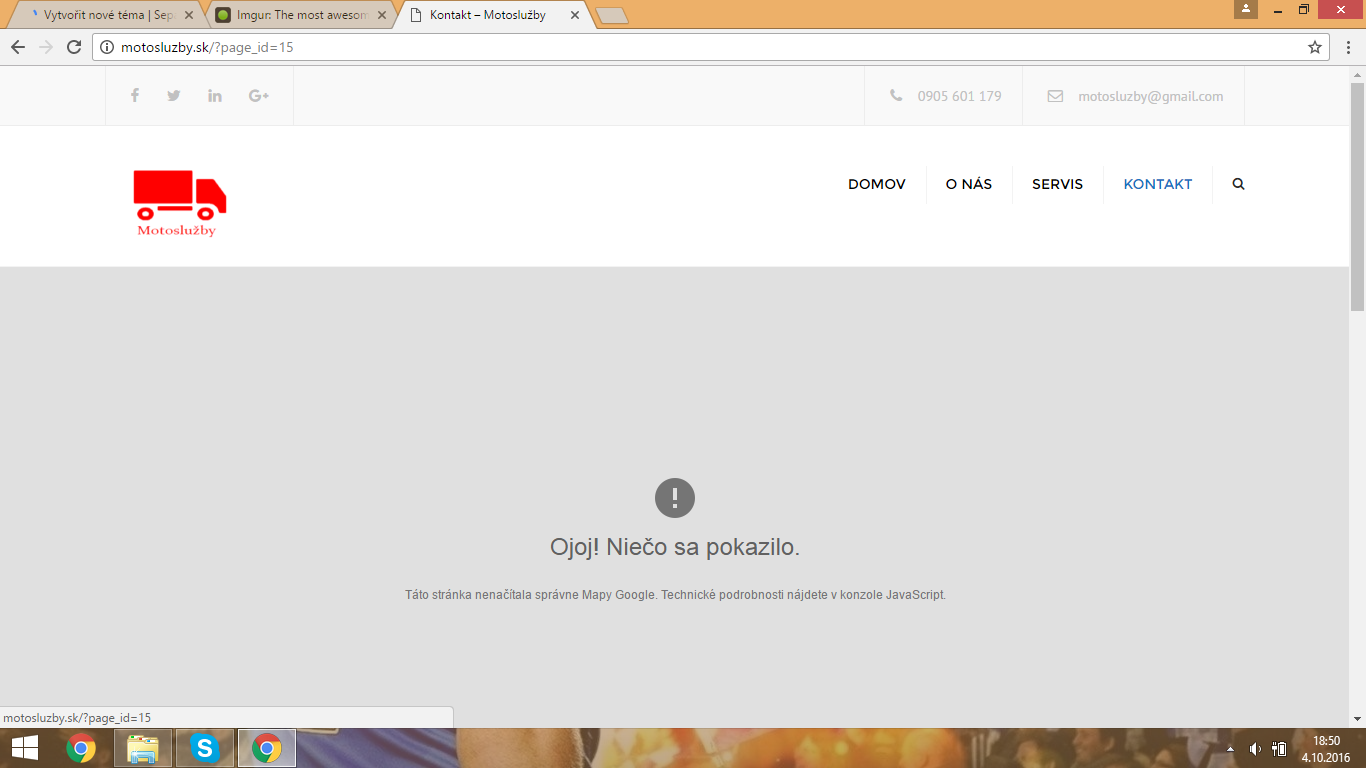The image size is (1366, 768).
Task: Go back using the browser back arrow
Action: pyautogui.click(x=18, y=47)
